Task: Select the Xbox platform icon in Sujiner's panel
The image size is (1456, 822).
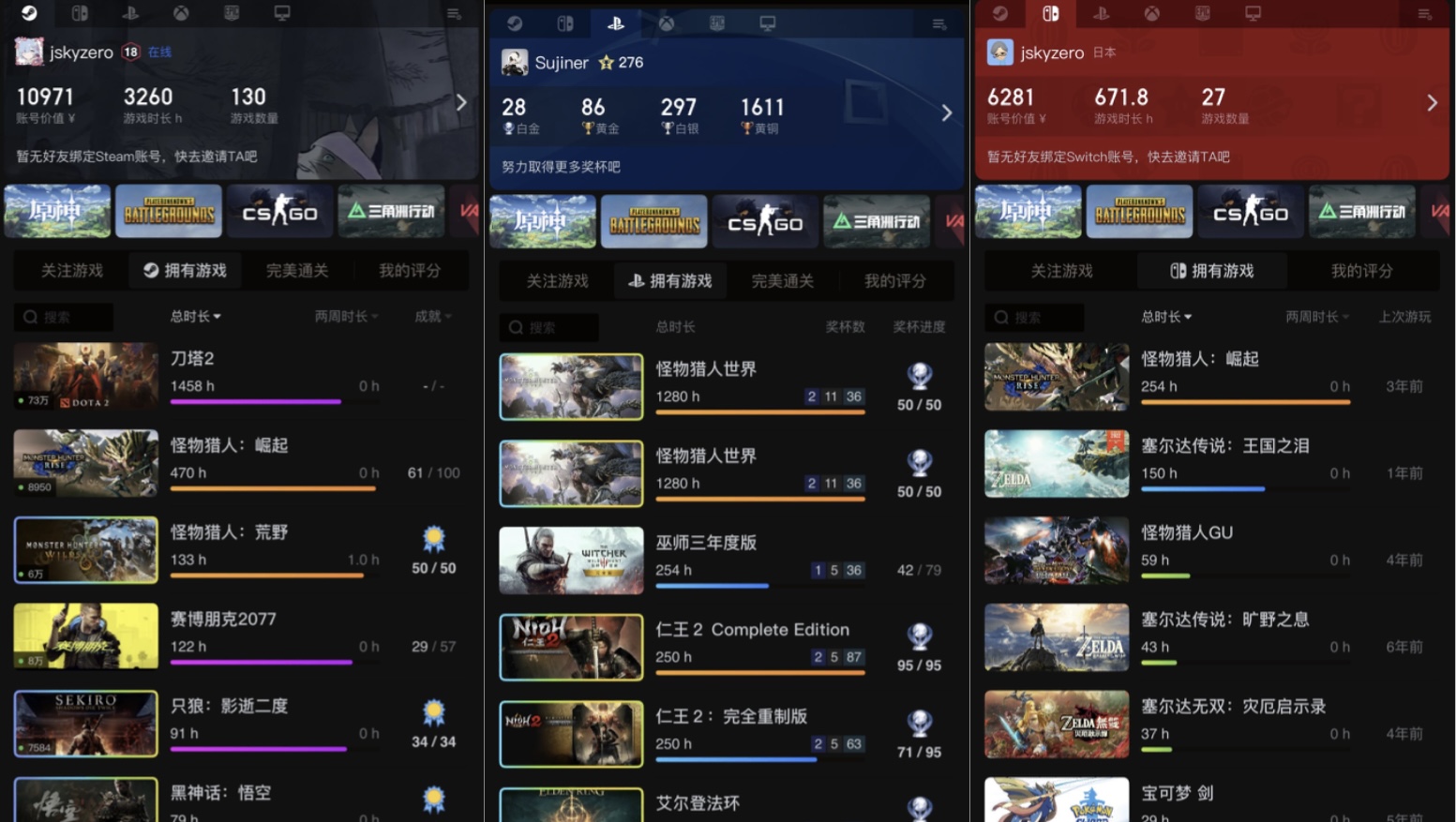Action: 666,23
